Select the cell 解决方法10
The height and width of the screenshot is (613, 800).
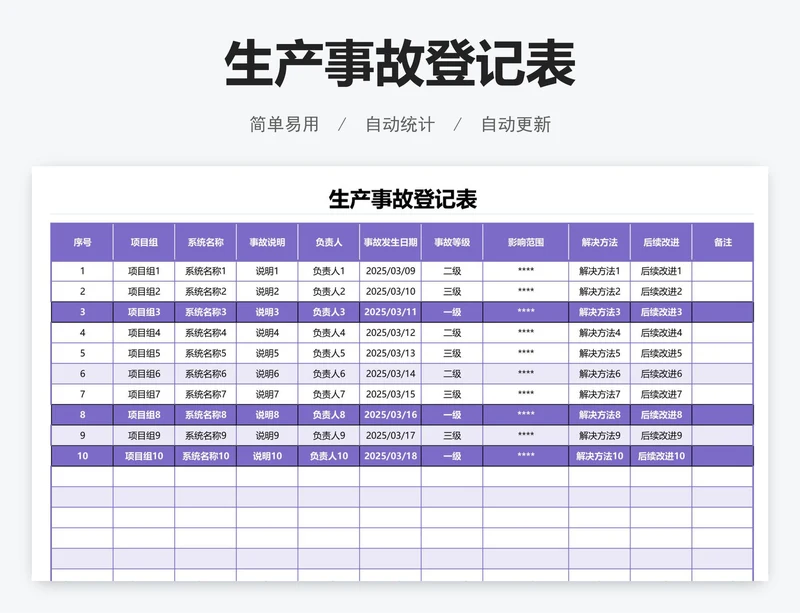click(x=599, y=456)
